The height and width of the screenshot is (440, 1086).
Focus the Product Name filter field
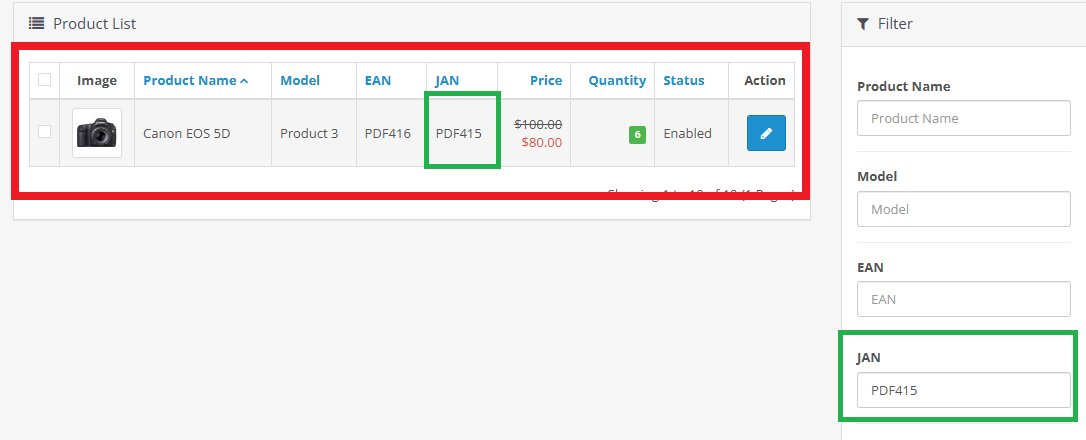tap(964, 118)
